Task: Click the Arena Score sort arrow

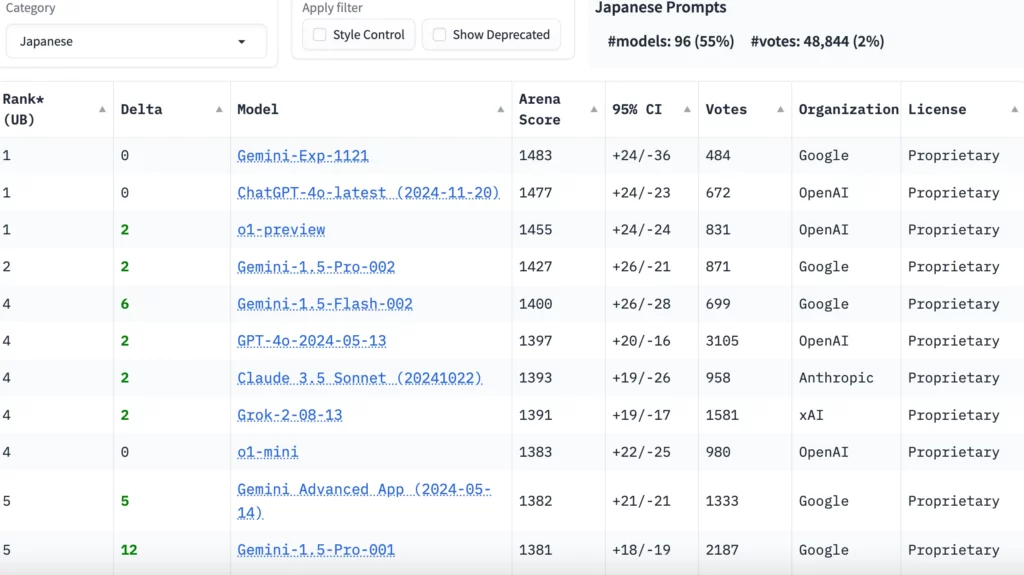Action: (x=594, y=109)
